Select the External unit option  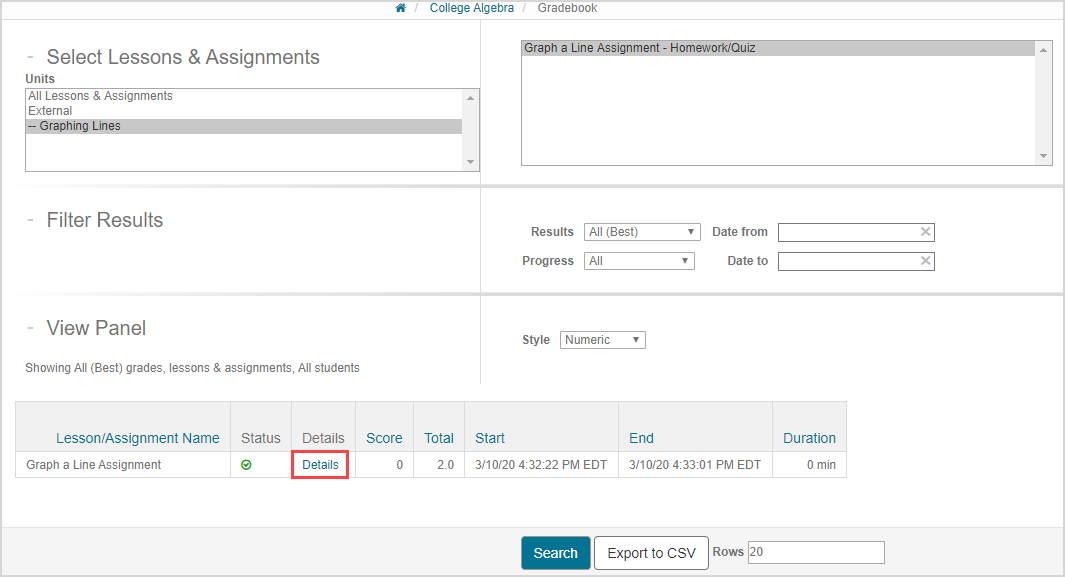(x=50, y=111)
